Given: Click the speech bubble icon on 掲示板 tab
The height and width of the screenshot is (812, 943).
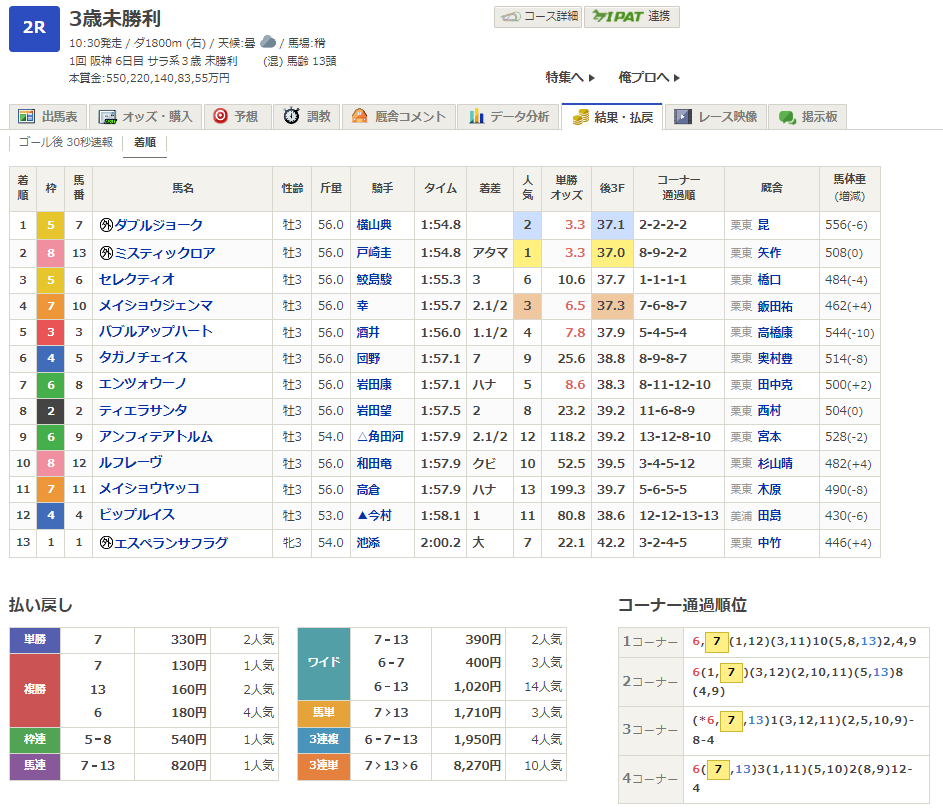Looking at the screenshot, I should pyautogui.click(x=787, y=117).
